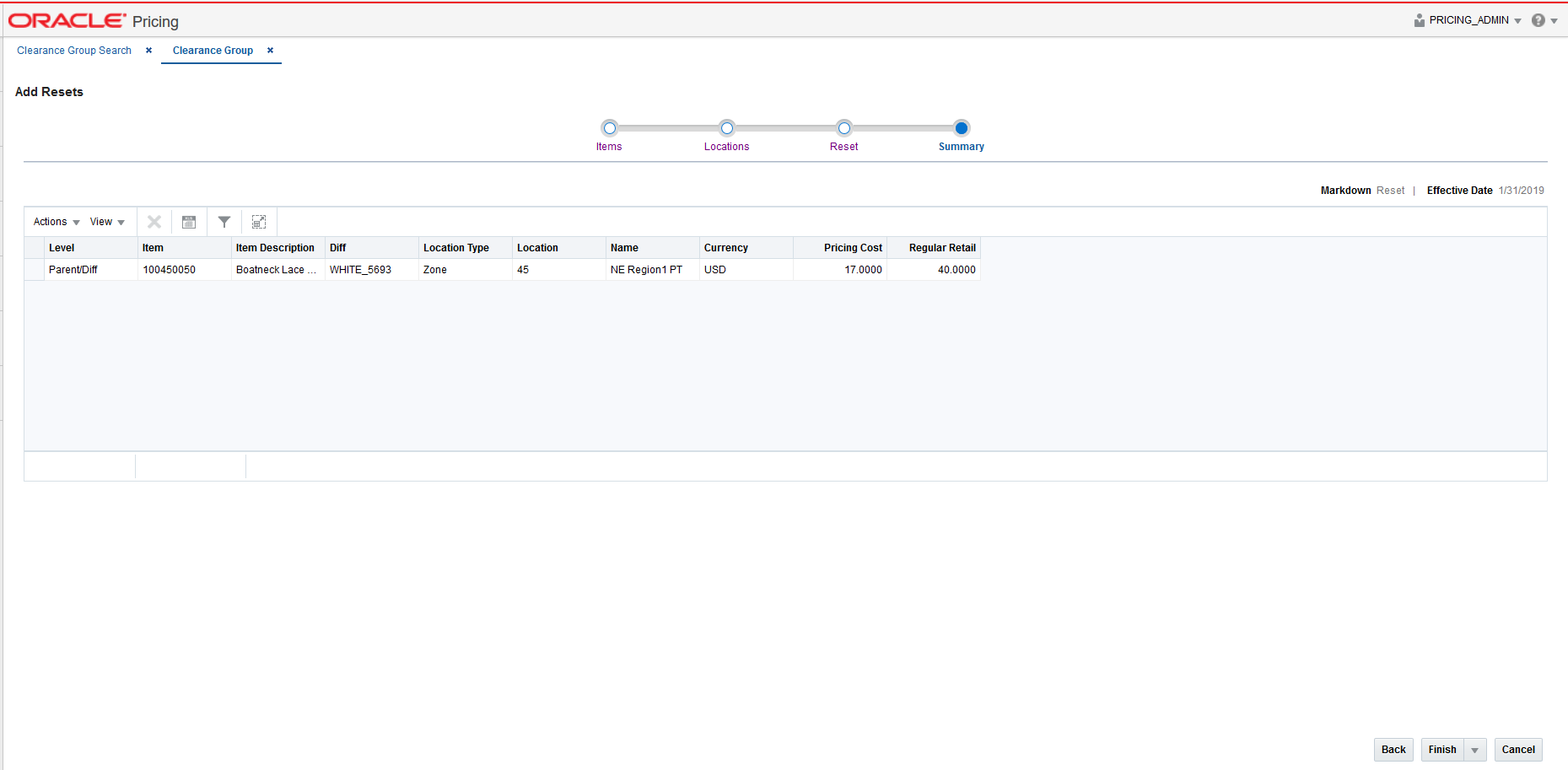Click the Pricing Cost column header

[840, 248]
